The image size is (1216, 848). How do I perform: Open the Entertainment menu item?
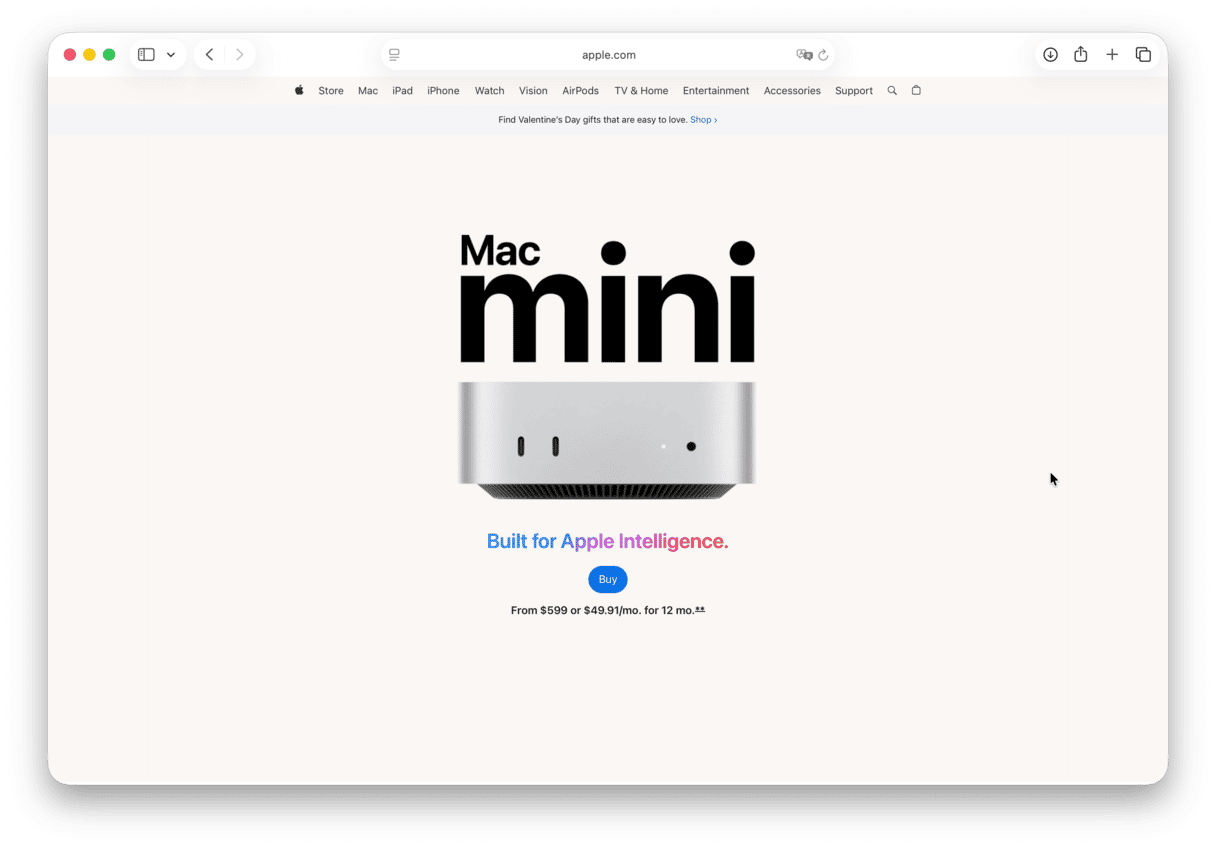715,90
